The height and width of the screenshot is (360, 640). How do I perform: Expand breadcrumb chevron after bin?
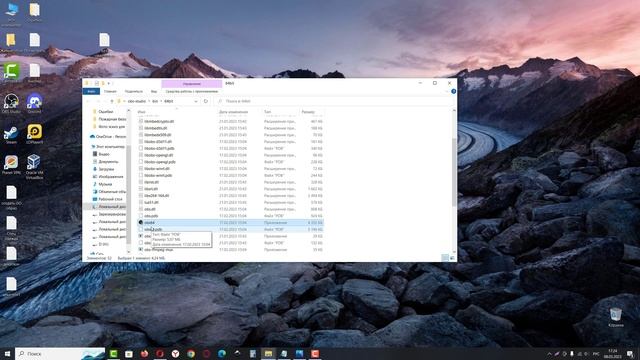pyautogui.click(x=161, y=101)
